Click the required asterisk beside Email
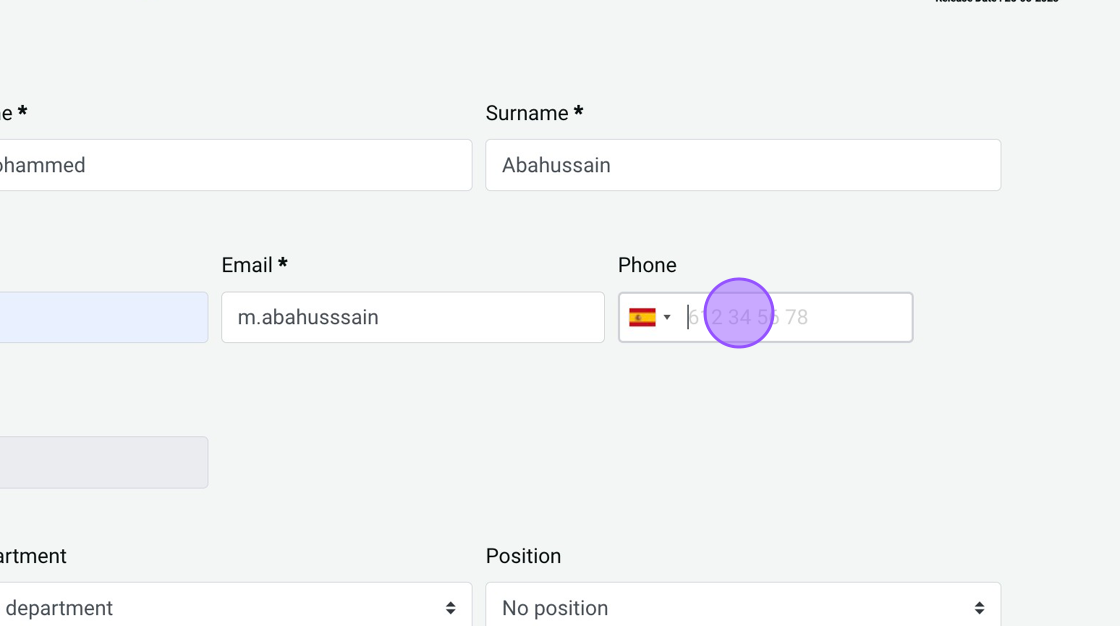Image resolution: width=1120 pixels, height=626 pixels. (283, 265)
